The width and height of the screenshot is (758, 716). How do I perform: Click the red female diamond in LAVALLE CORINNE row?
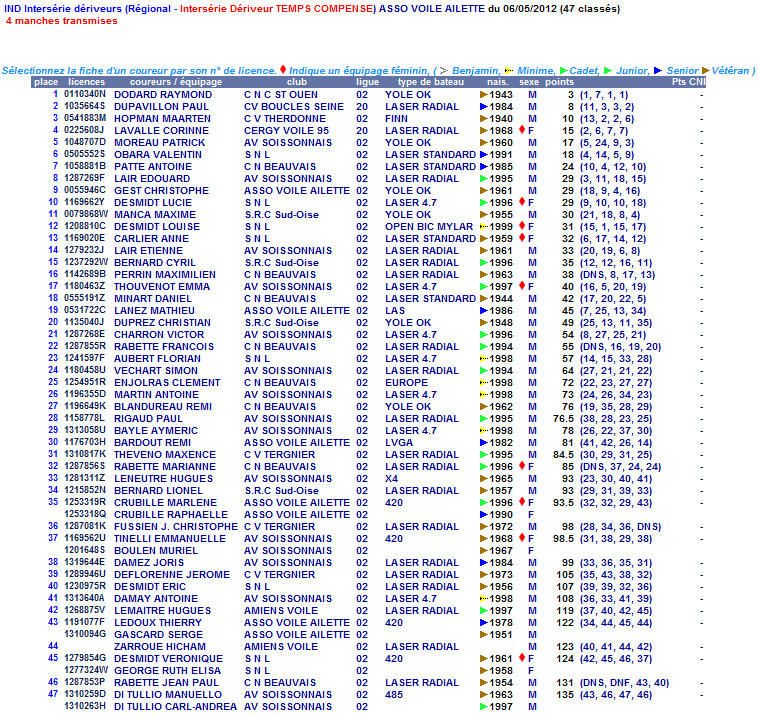point(521,130)
